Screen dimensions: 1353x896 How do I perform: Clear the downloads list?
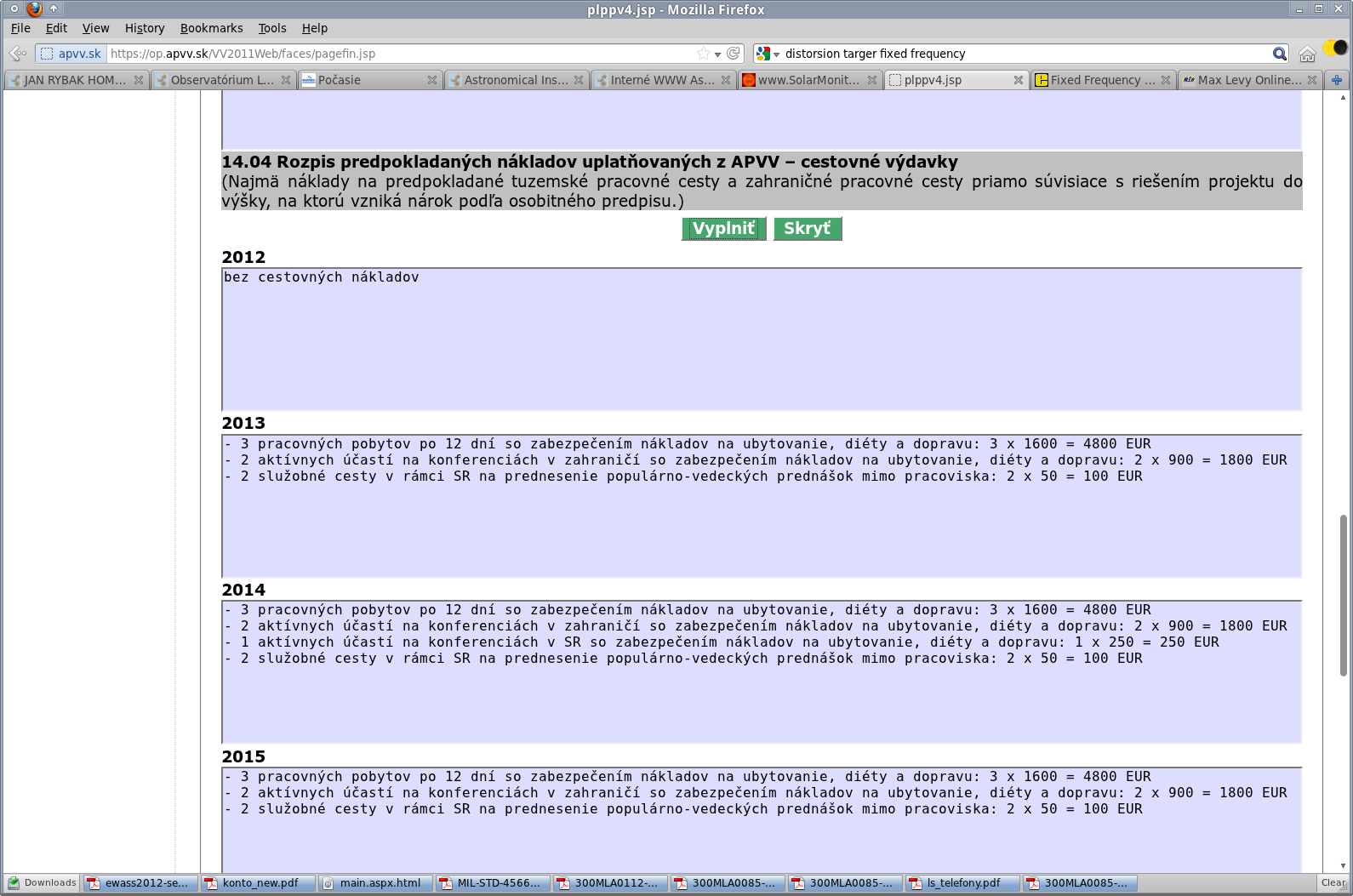[x=1333, y=883]
